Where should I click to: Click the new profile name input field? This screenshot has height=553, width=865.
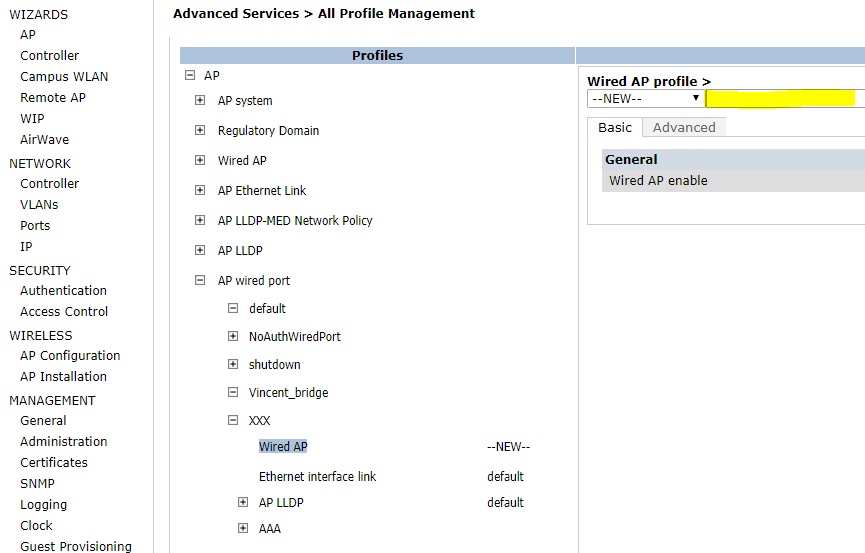point(786,99)
